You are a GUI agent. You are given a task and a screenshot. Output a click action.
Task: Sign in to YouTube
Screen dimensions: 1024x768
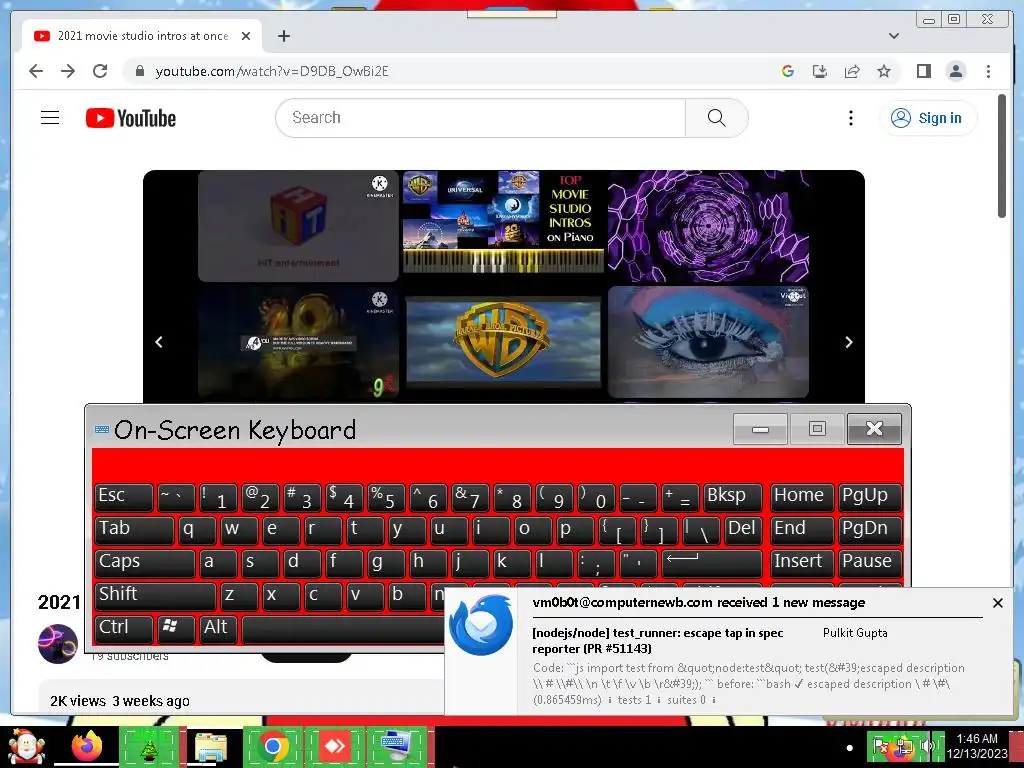pyautogui.click(x=928, y=118)
